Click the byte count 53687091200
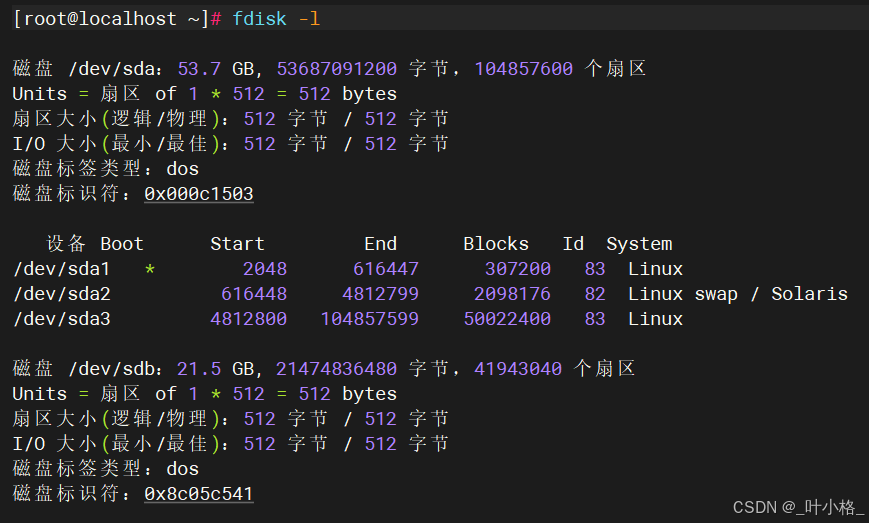The height and width of the screenshot is (523, 869). tap(336, 69)
